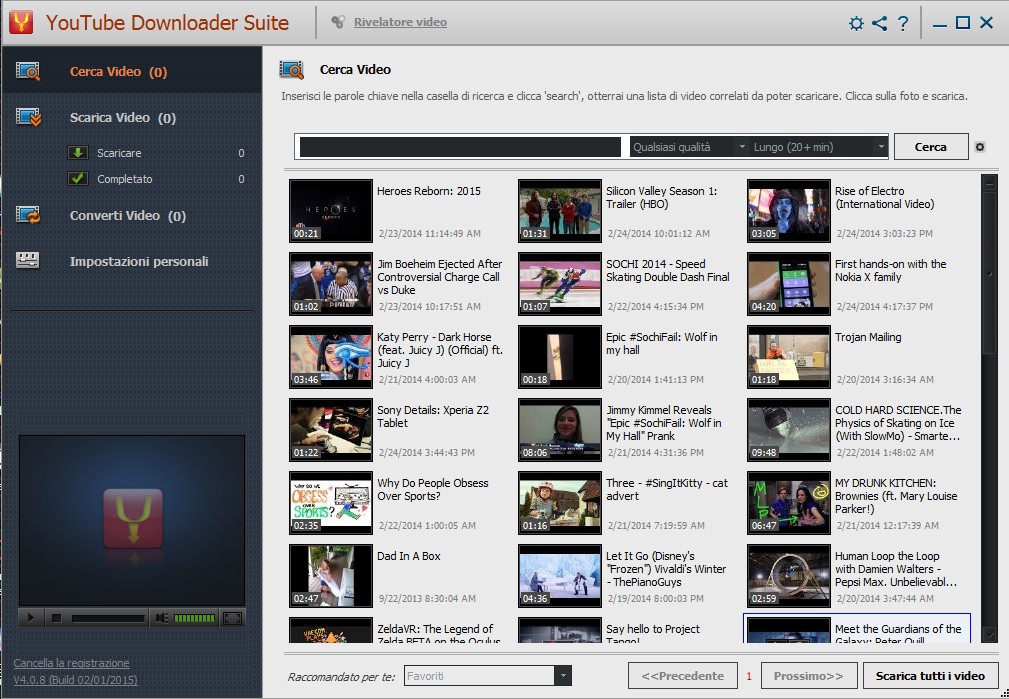Select Katy Perry Dark Horse thumbnail
The height and width of the screenshot is (699, 1009).
tap(331, 357)
